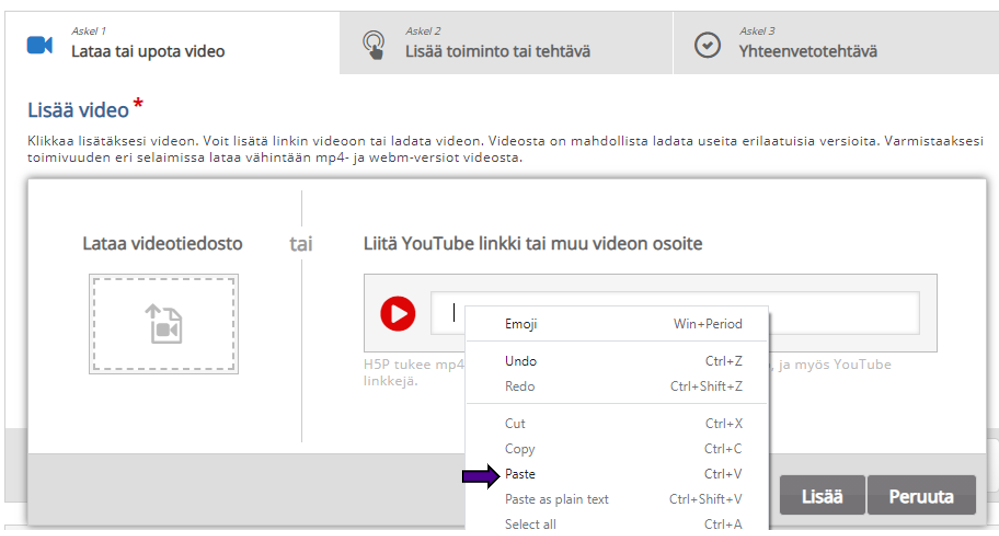Image resolution: width=999 pixels, height=536 pixels.
Task: Click the checkmark circle icon in Askel 3
Action: 708,44
